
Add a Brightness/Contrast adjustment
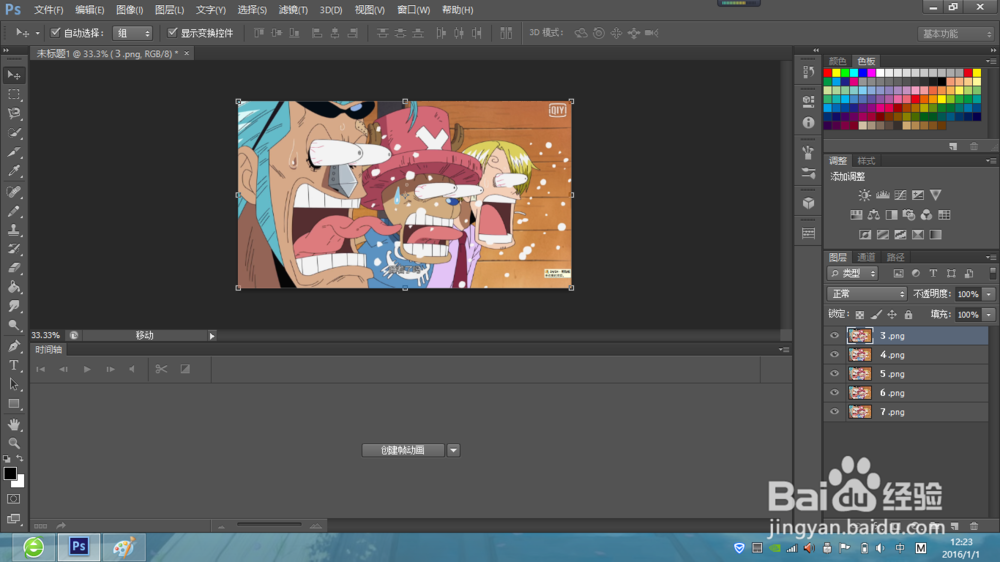pos(864,195)
